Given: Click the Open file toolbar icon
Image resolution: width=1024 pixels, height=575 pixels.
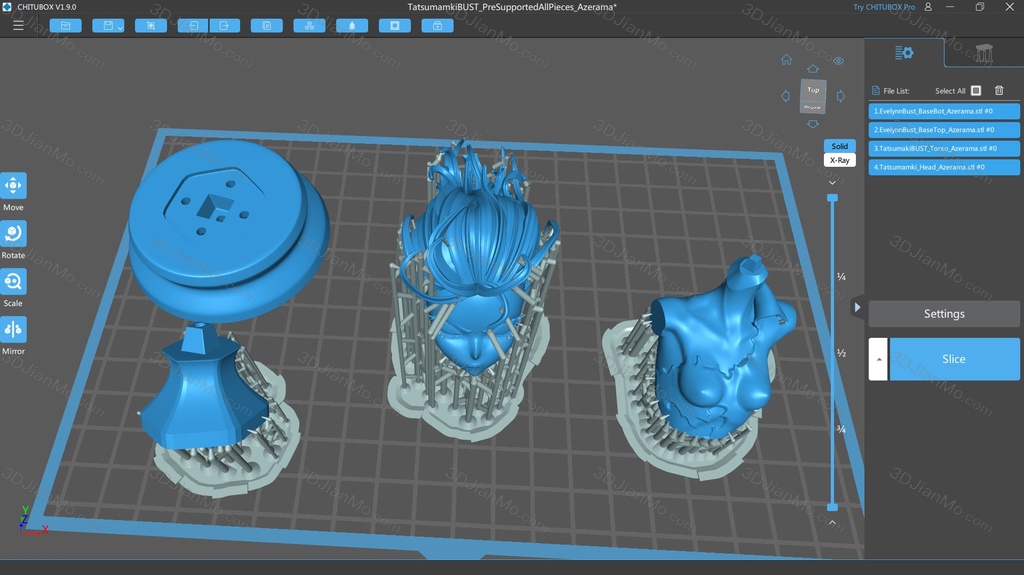Looking at the screenshot, I should (65, 25).
